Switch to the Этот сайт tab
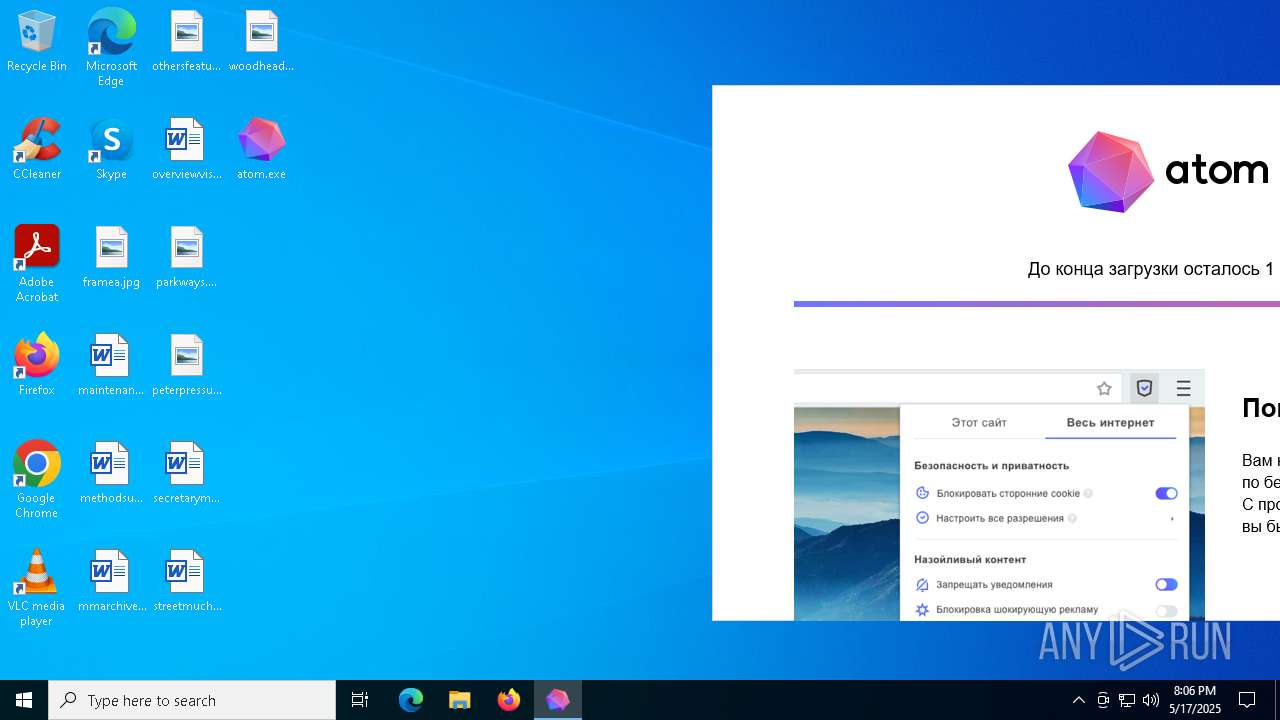This screenshot has width=1280, height=720. (979, 422)
